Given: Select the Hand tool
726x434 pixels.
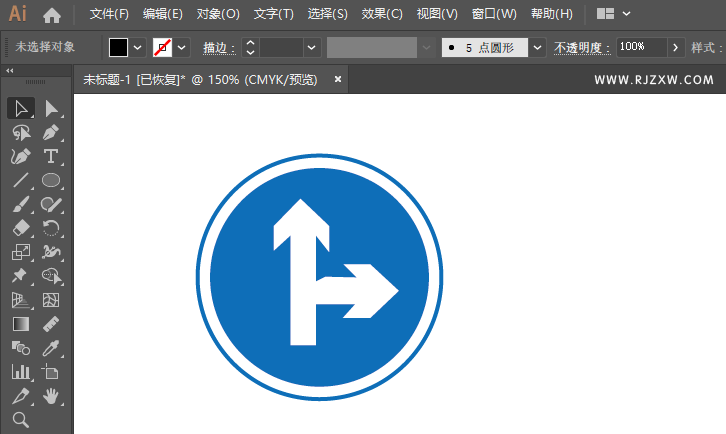Looking at the screenshot, I should pos(51,396).
